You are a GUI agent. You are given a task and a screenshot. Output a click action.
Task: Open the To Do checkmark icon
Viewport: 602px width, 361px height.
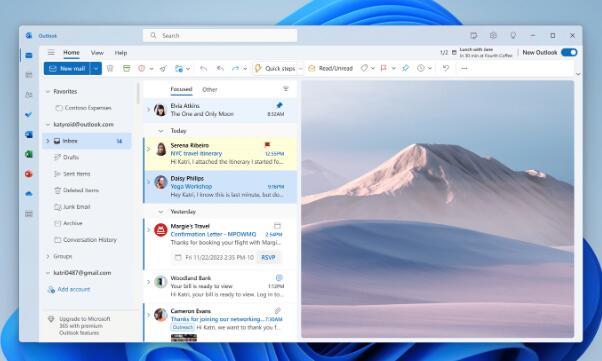(x=29, y=114)
